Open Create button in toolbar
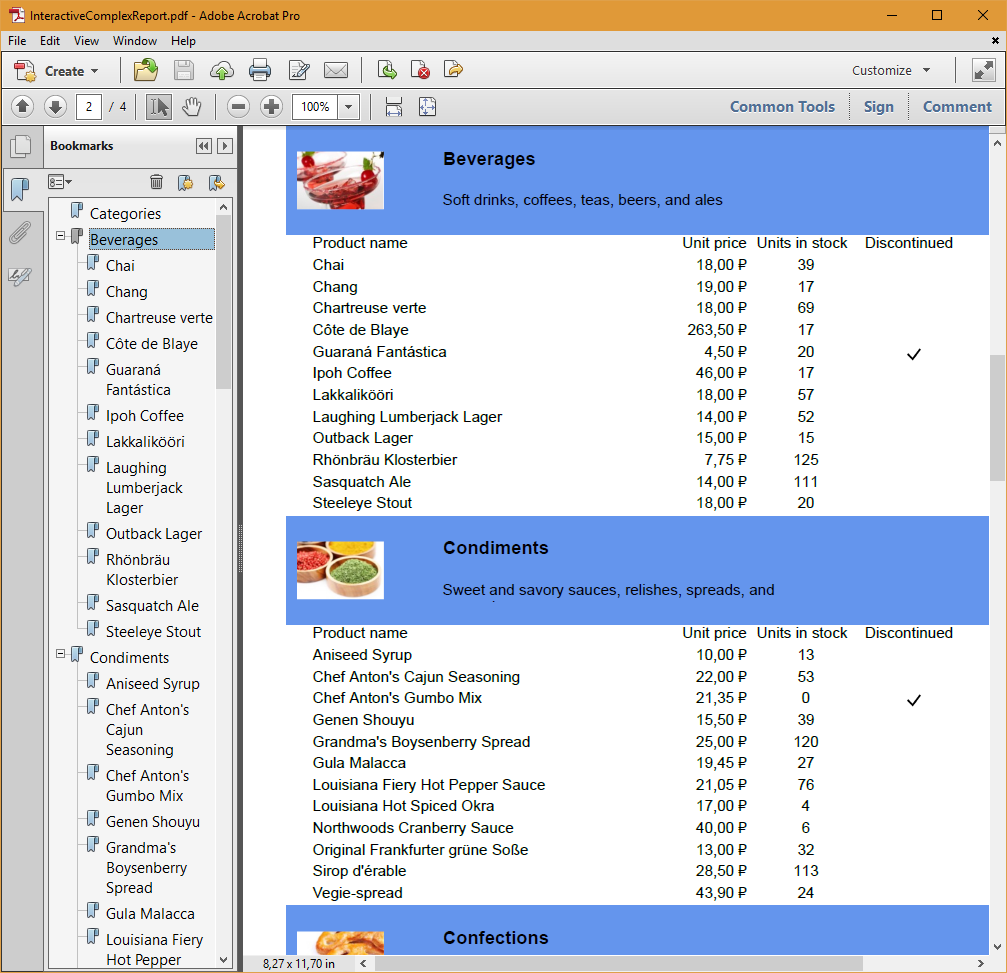 57,71
